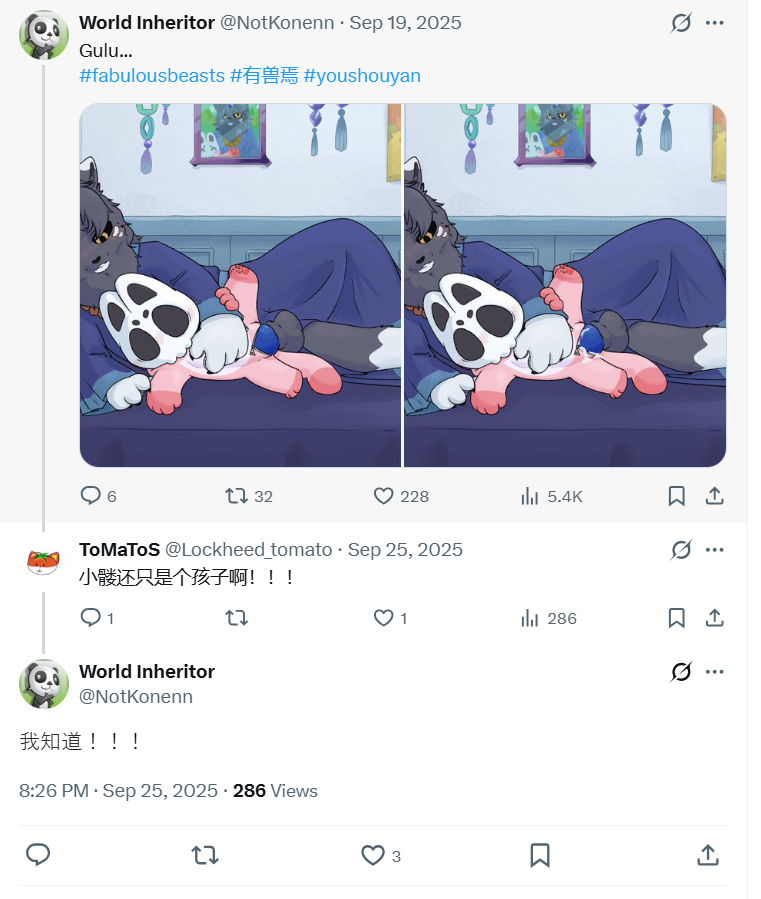Open more options on main post
Image resolution: width=761 pixels, height=899 pixels.
click(714, 672)
